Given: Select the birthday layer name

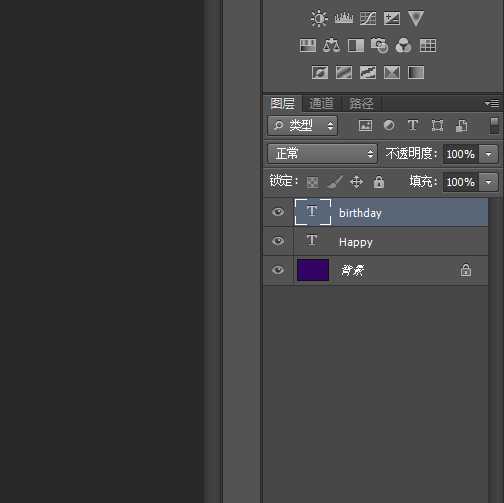Looking at the screenshot, I should coord(360,213).
